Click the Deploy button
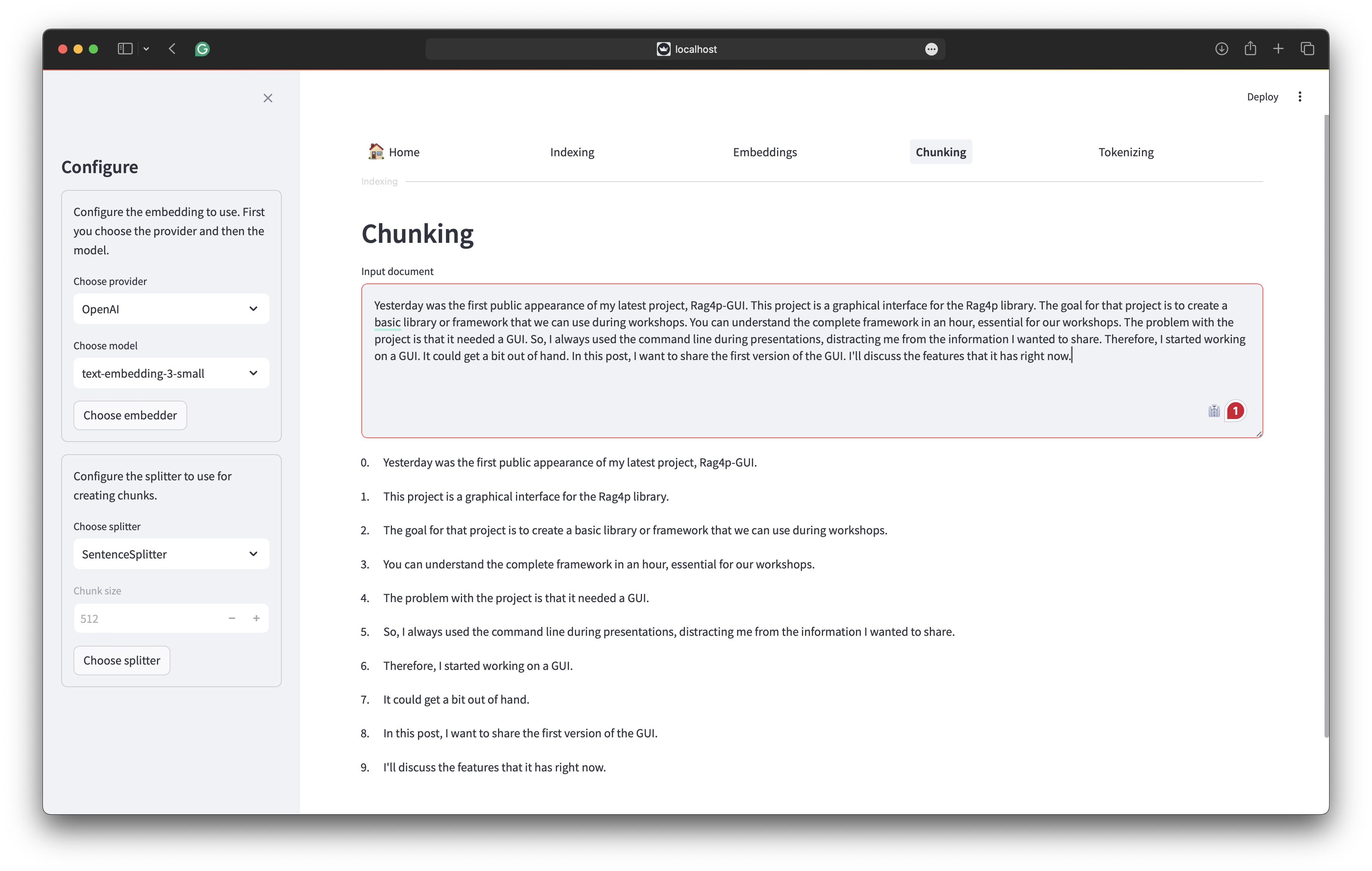This screenshot has height=871, width=1372. pyautogui.click(x=1262, y=97)
